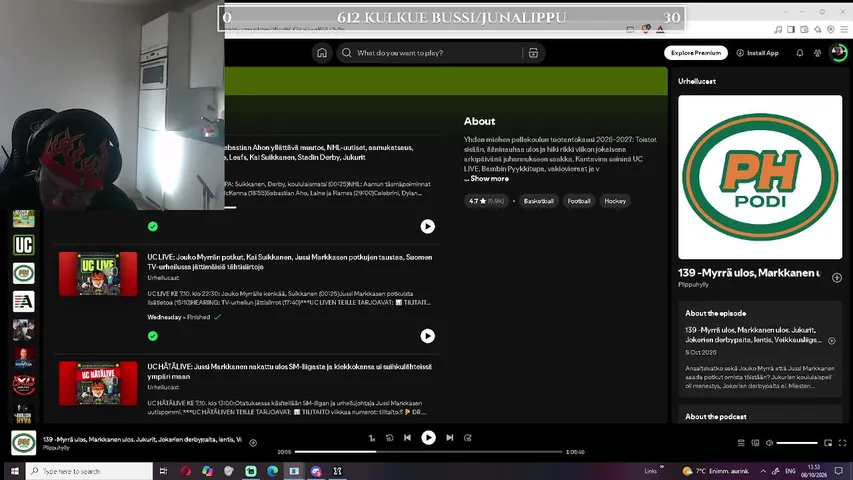Click Brave Rewards triangle icon
The image size is (853, 480).
tap(660, 29)
